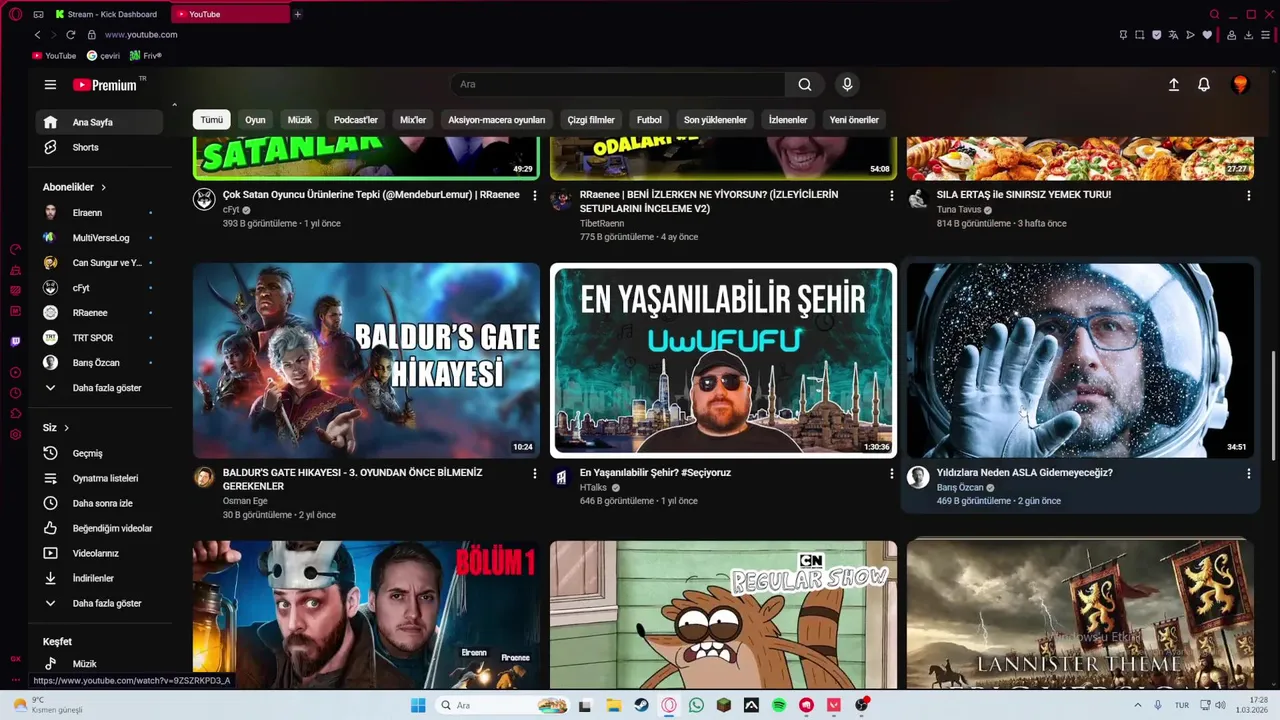The width and height of the screenshot is (1280, 720).
Task: Expand Daha fazla göster under subscriptions
Action: [x=99, y=388]
